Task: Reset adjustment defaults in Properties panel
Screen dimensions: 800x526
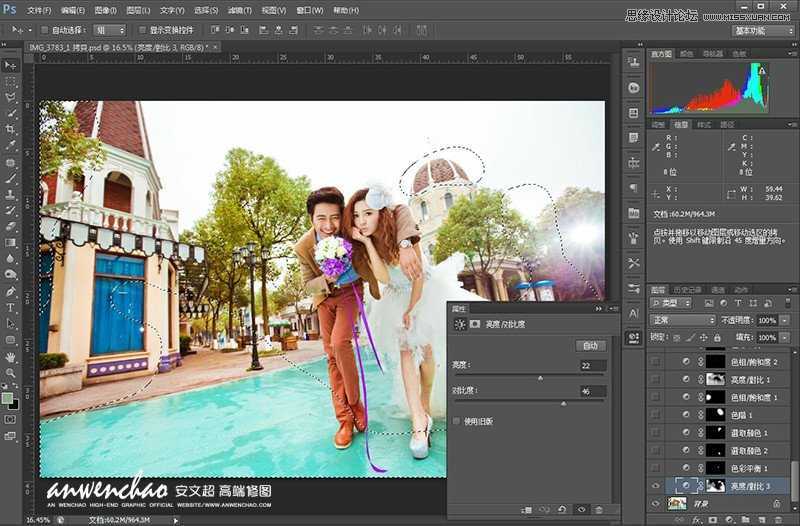Action: [x=561, y=510]
